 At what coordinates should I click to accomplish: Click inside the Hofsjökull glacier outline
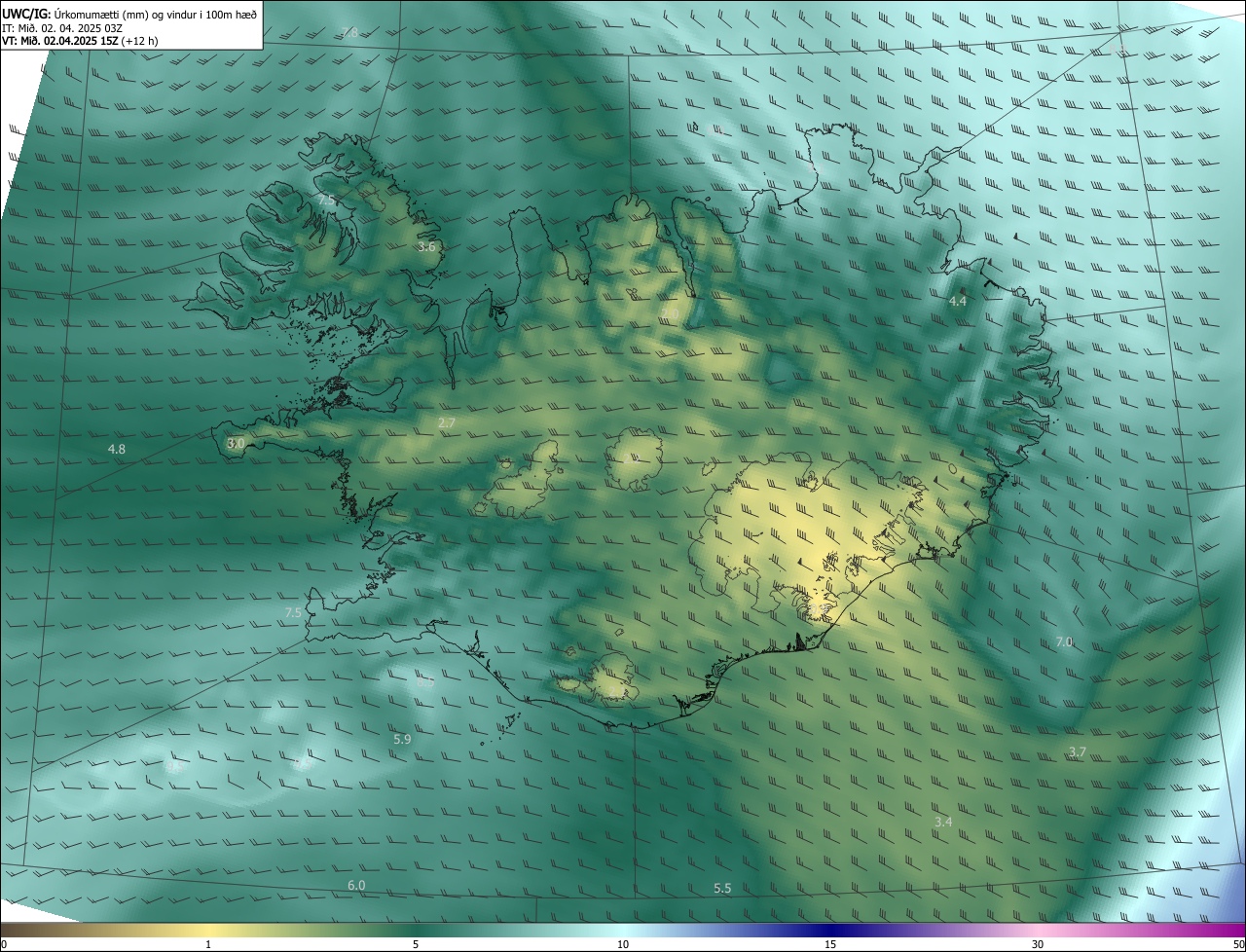[x=634, y=459]
